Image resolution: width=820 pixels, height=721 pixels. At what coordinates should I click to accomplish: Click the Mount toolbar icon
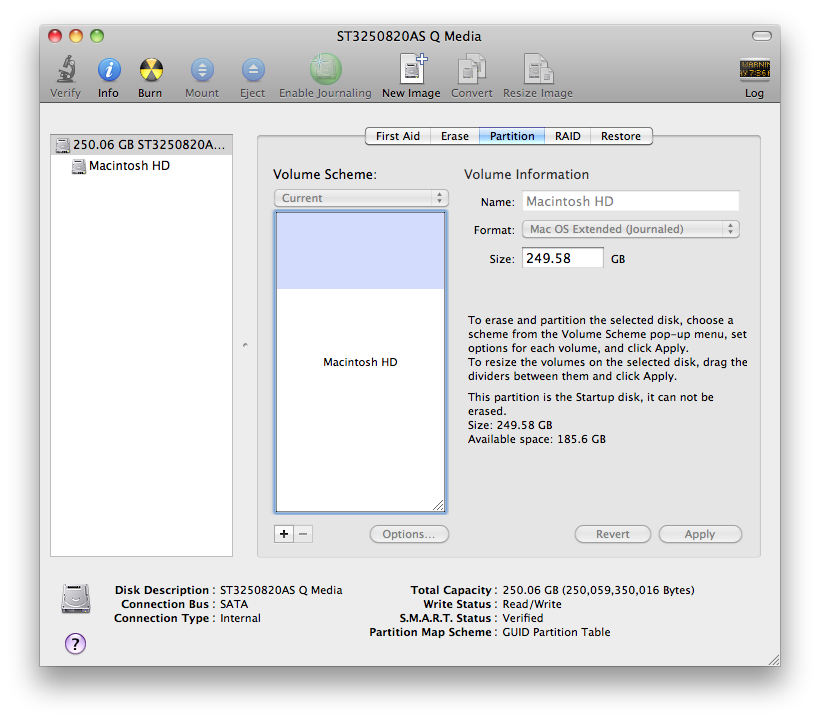coord(202,70)
